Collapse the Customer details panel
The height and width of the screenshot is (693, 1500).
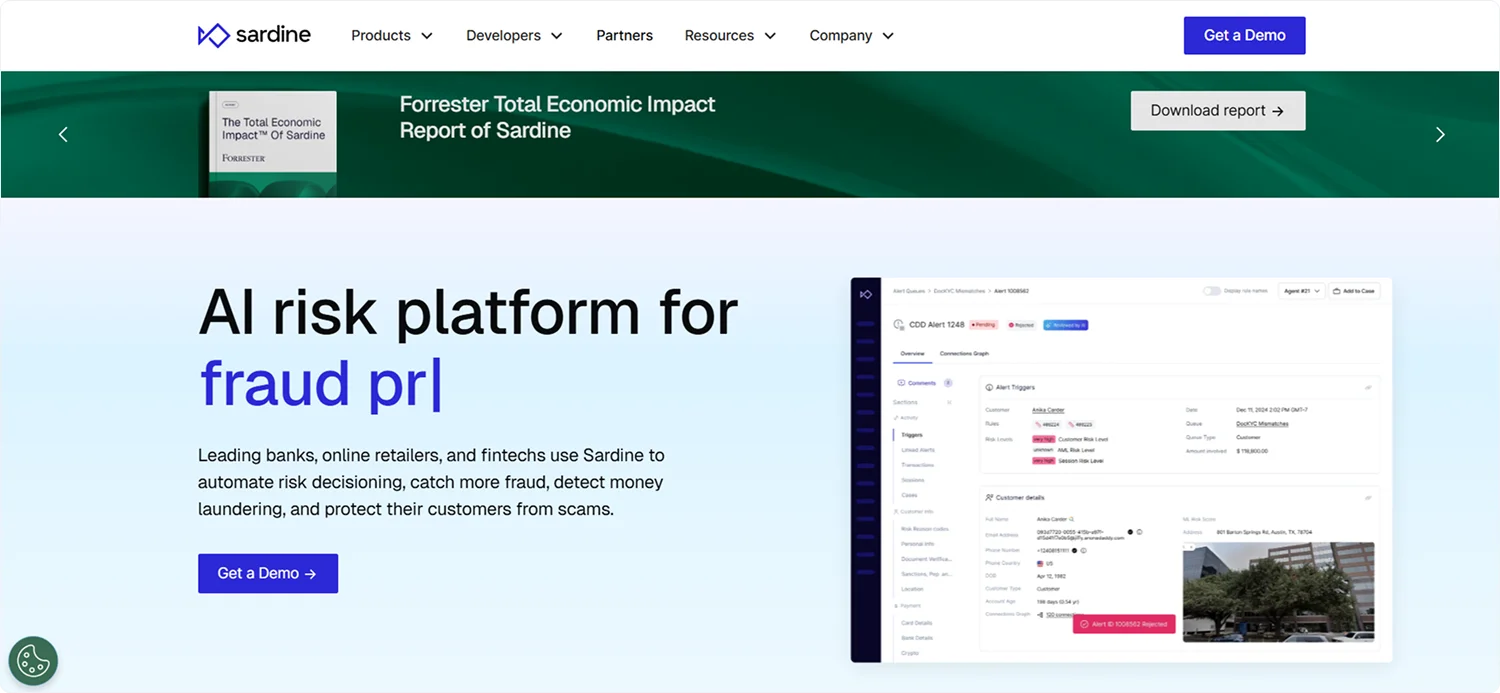(1368, 497)
